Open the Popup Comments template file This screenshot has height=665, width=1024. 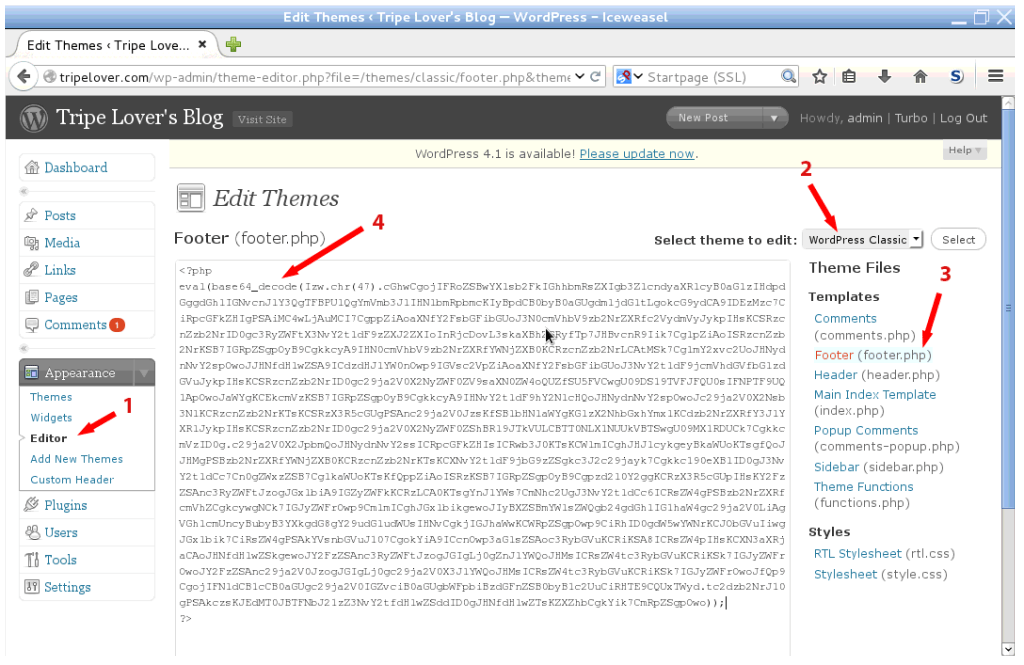[x=865, y=430]
